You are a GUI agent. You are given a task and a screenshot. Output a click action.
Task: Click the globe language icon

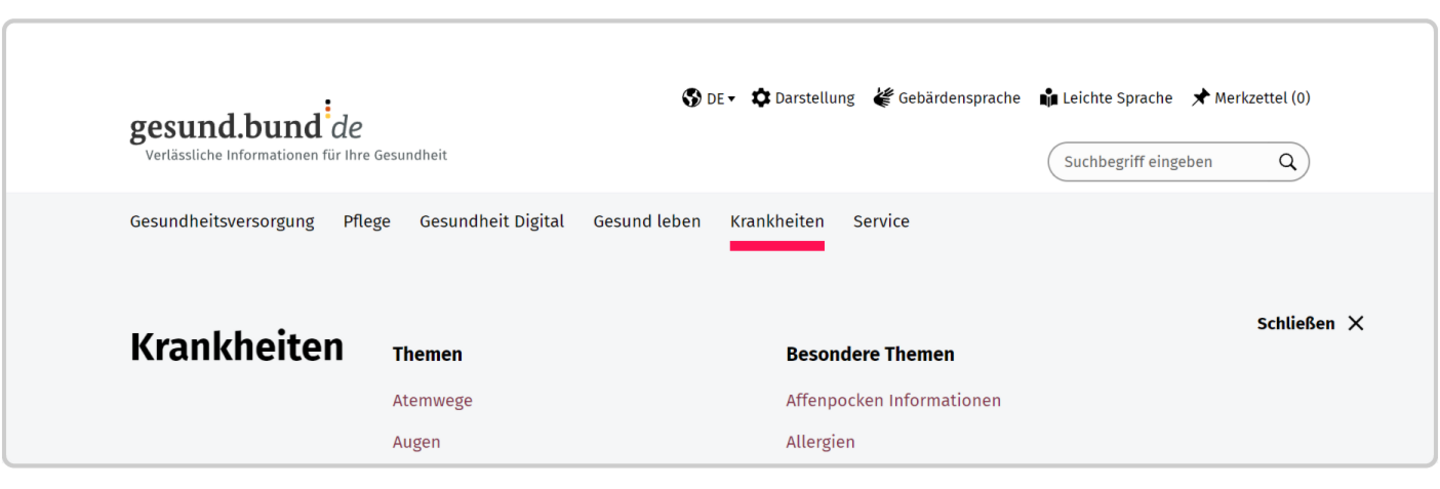click(x=691, y=98)
